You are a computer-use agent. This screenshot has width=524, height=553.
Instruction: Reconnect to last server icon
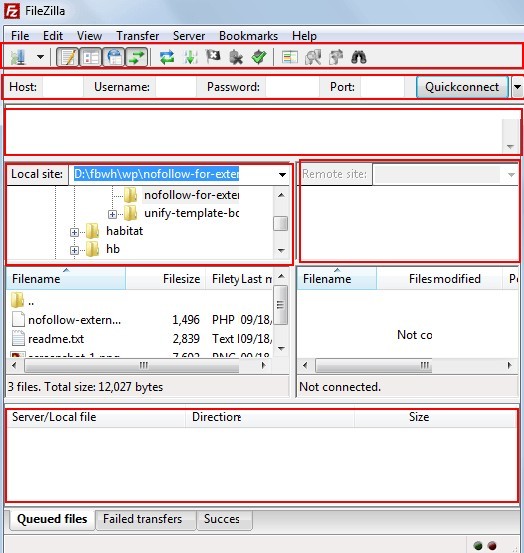click(x=259, y=57)
